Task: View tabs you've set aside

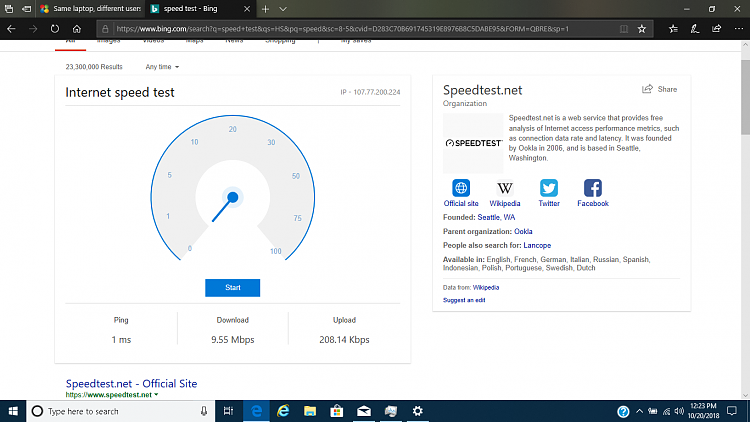Action: coord(9,9)
